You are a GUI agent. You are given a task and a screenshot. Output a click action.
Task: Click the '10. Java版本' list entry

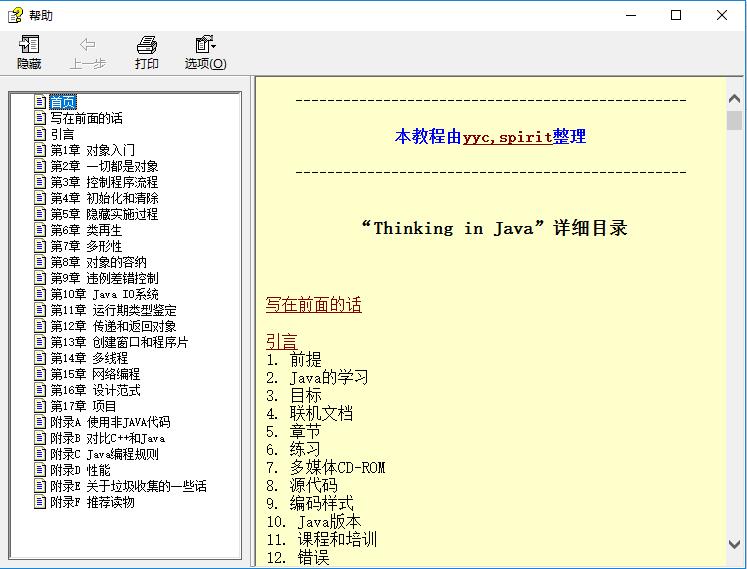tap(313, 521)
